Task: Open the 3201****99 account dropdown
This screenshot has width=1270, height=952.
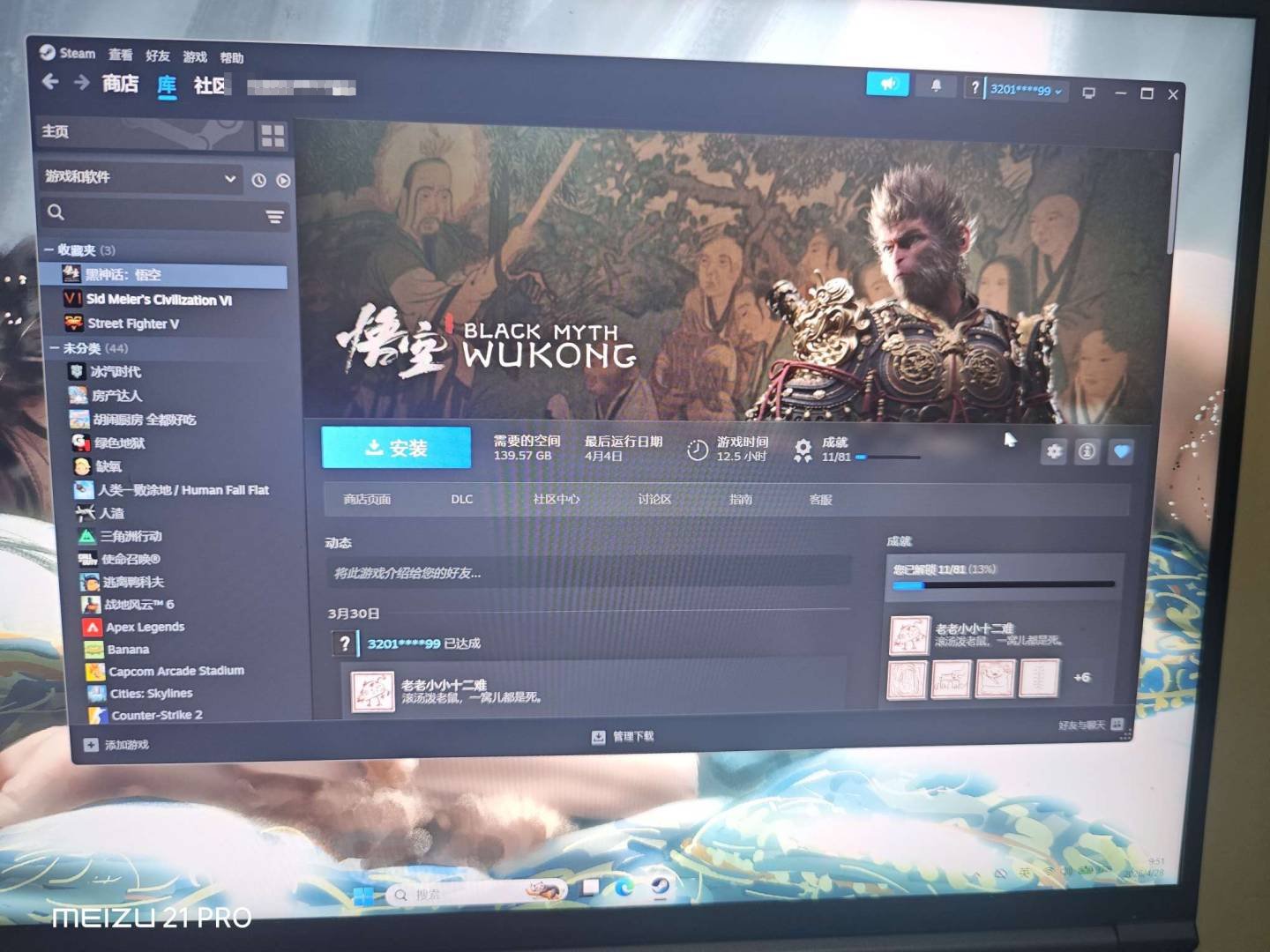Action: pos(1026,89)
